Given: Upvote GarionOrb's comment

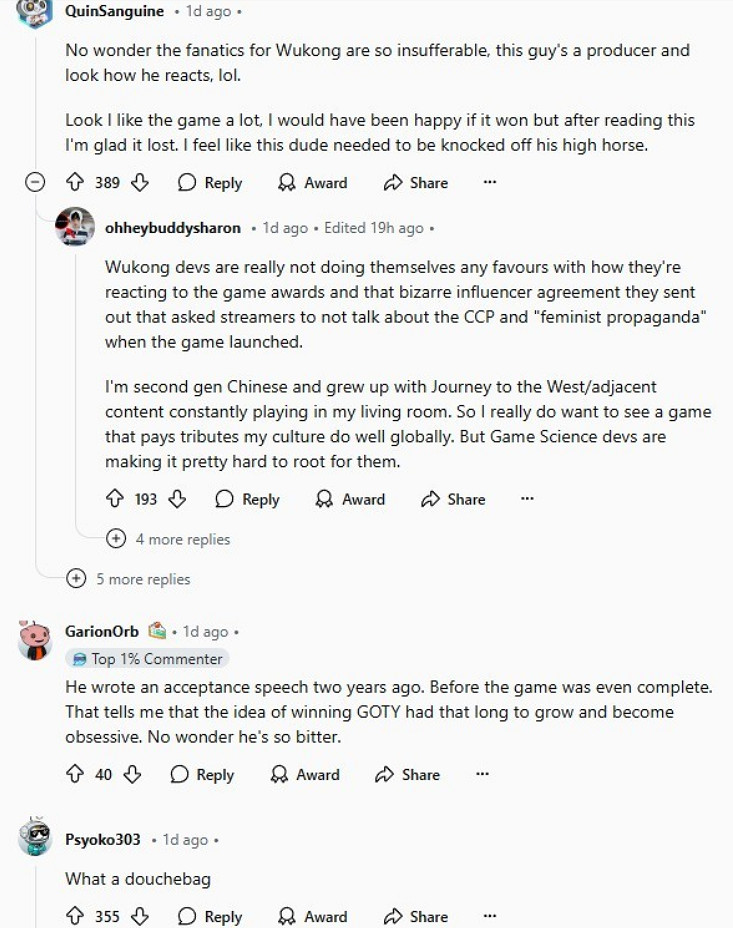Looking at the screenshot, I should (74, 774).
